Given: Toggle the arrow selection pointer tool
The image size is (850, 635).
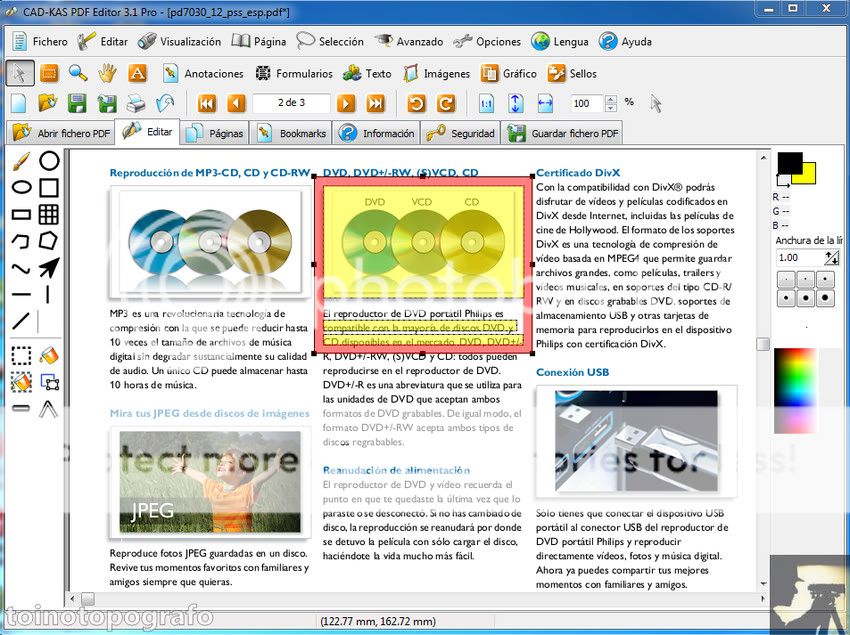Looking at the screenshot, I should (x=20, y=73).
